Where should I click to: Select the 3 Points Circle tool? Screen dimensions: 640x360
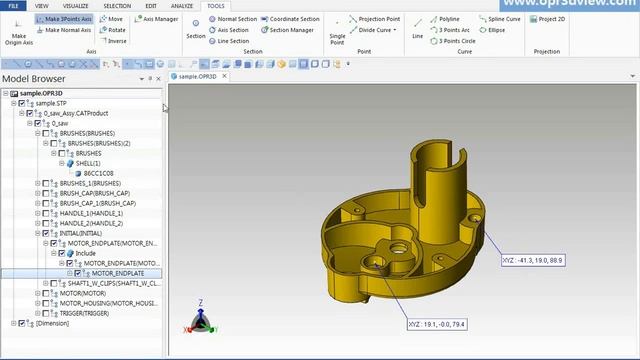click(453, 41)
